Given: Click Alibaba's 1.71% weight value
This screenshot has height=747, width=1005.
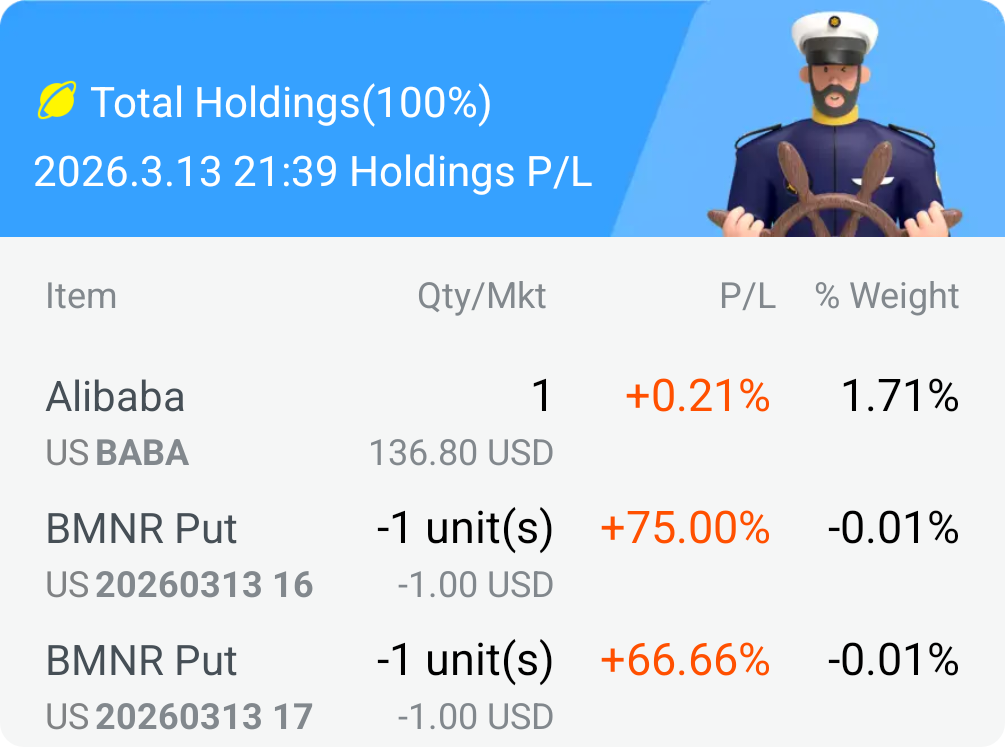Looking at the screenshot, I should (x=900, y=397).
